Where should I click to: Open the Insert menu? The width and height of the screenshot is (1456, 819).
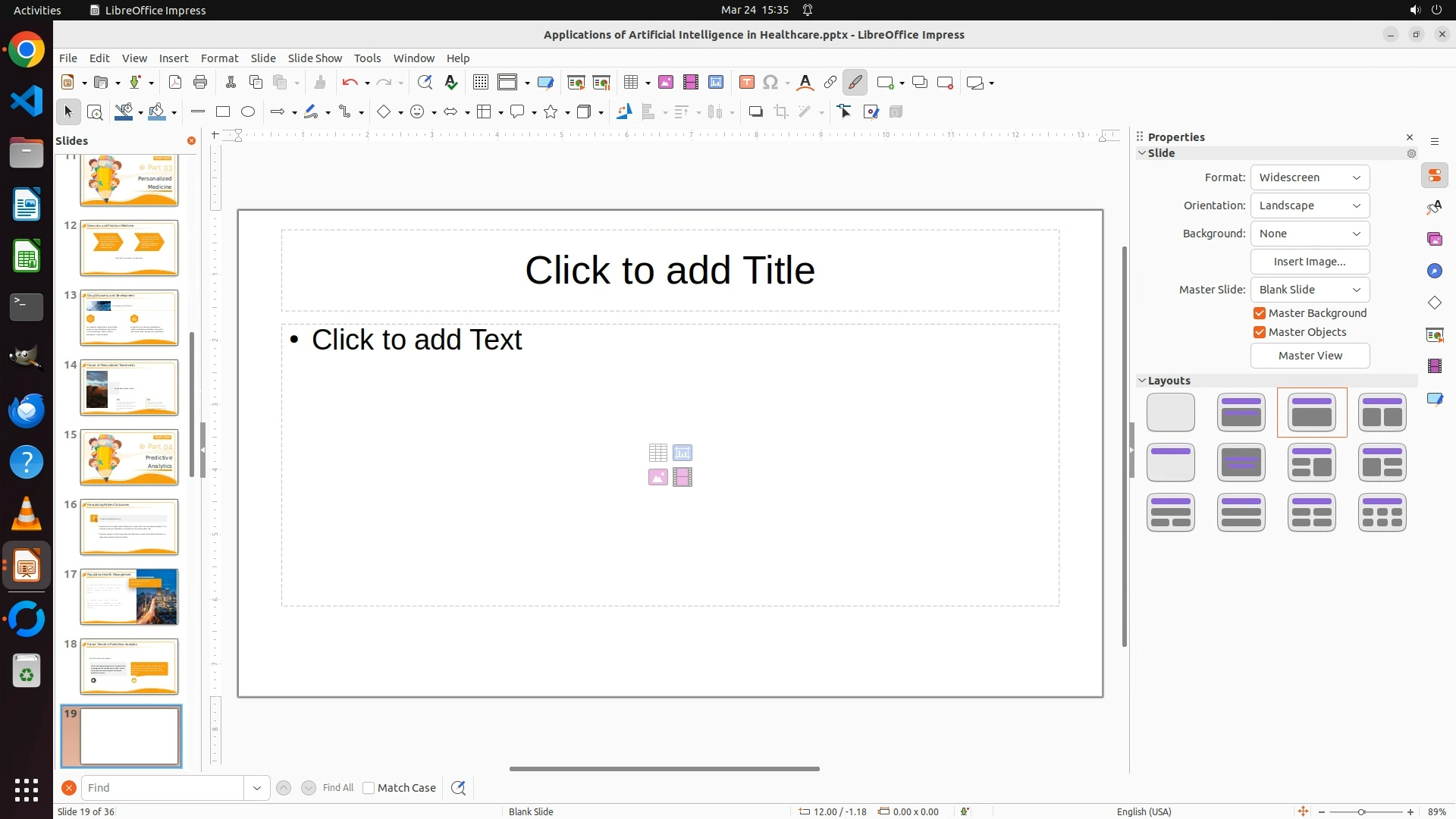[173, 58]
